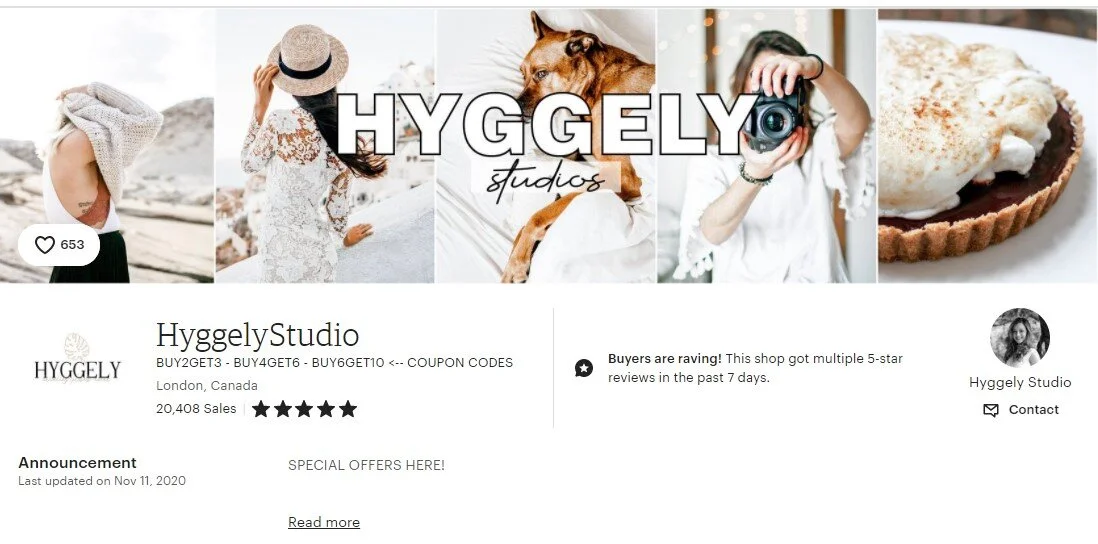Click banner photo of dog in bed
Viewport: 1098px width, 544px height.
point(546,146)
